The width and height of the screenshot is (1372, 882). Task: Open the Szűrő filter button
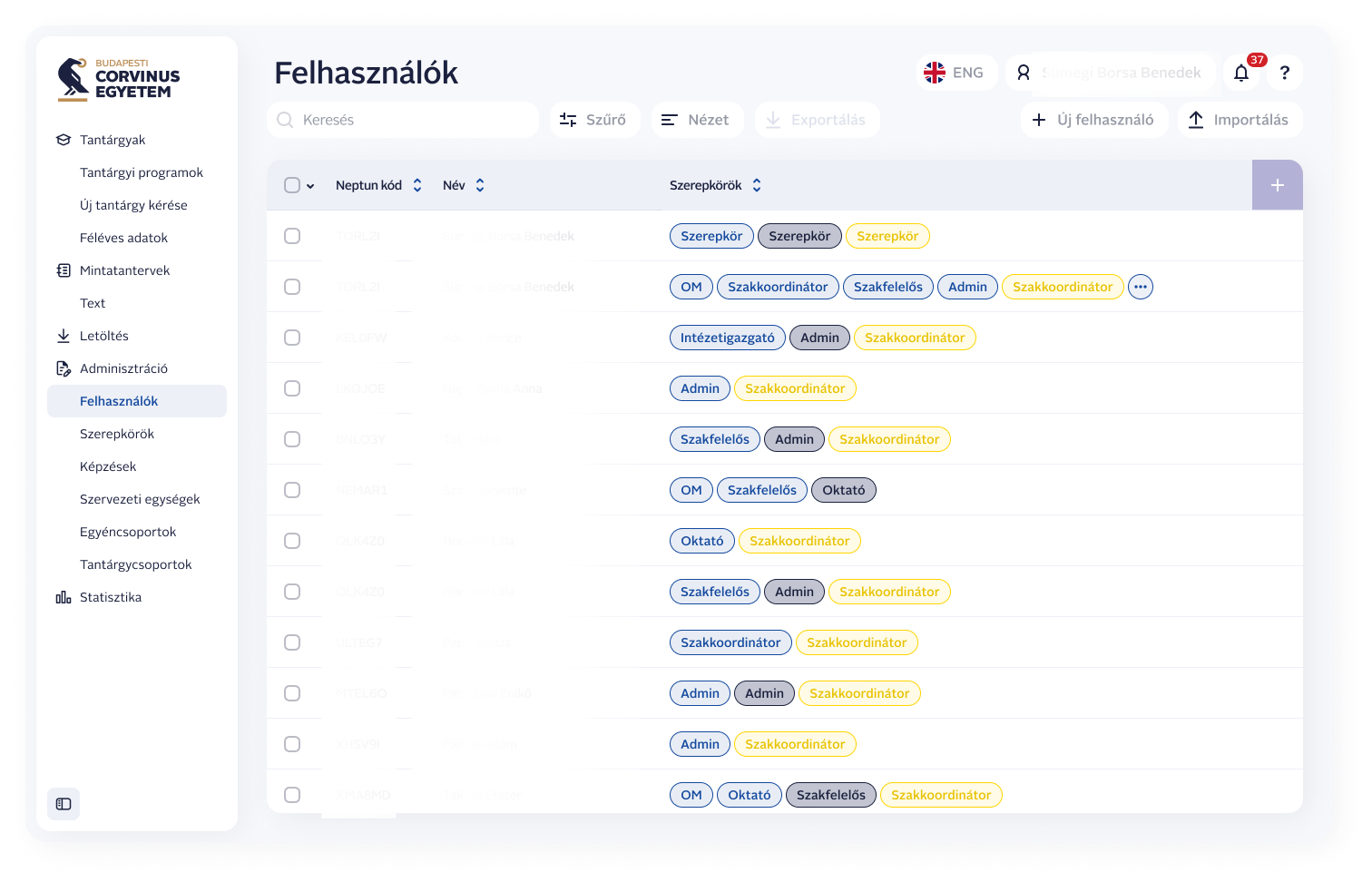click(593, 120)
